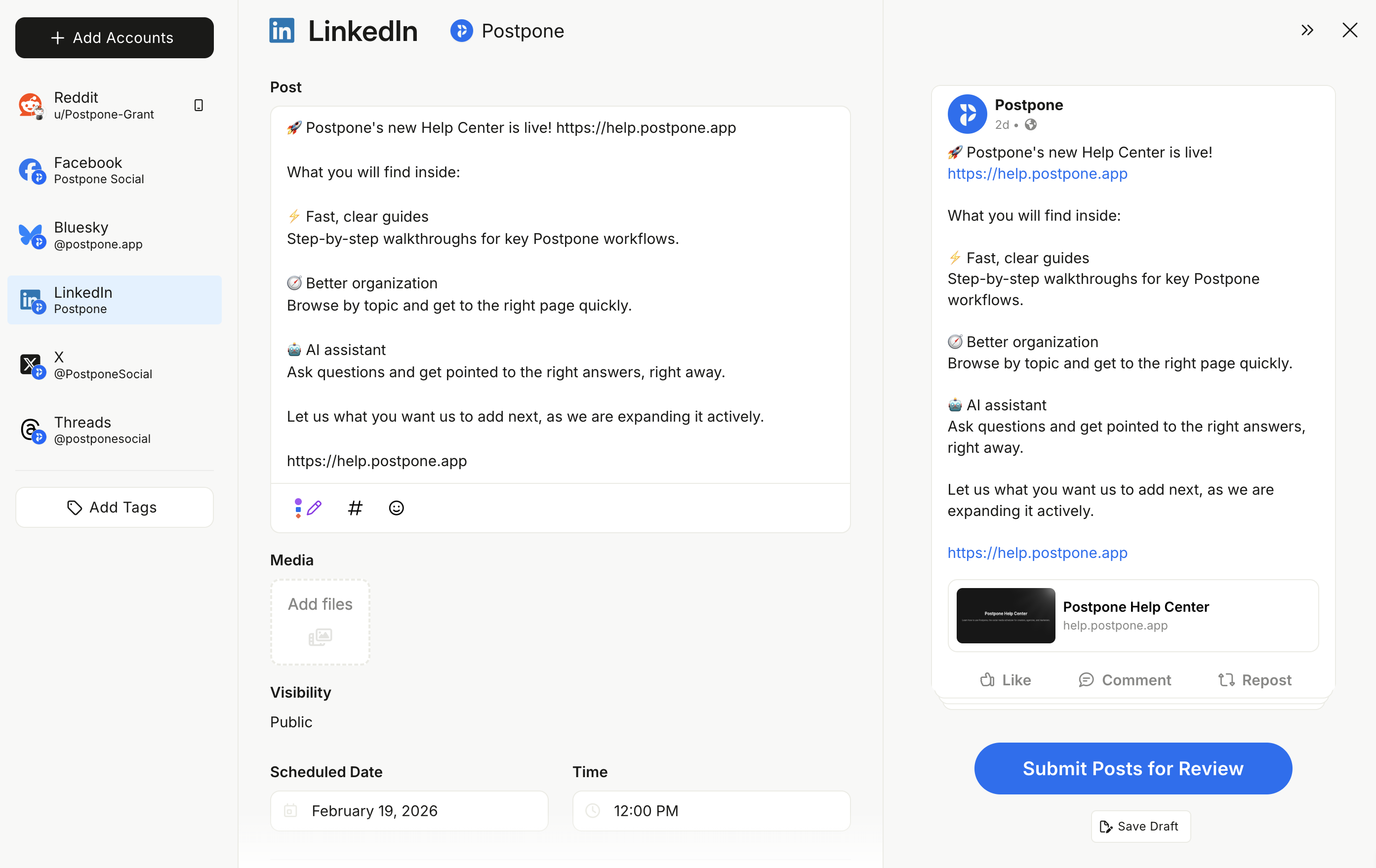Repost the LinkedIn preview post

[x=1255, y=679]
